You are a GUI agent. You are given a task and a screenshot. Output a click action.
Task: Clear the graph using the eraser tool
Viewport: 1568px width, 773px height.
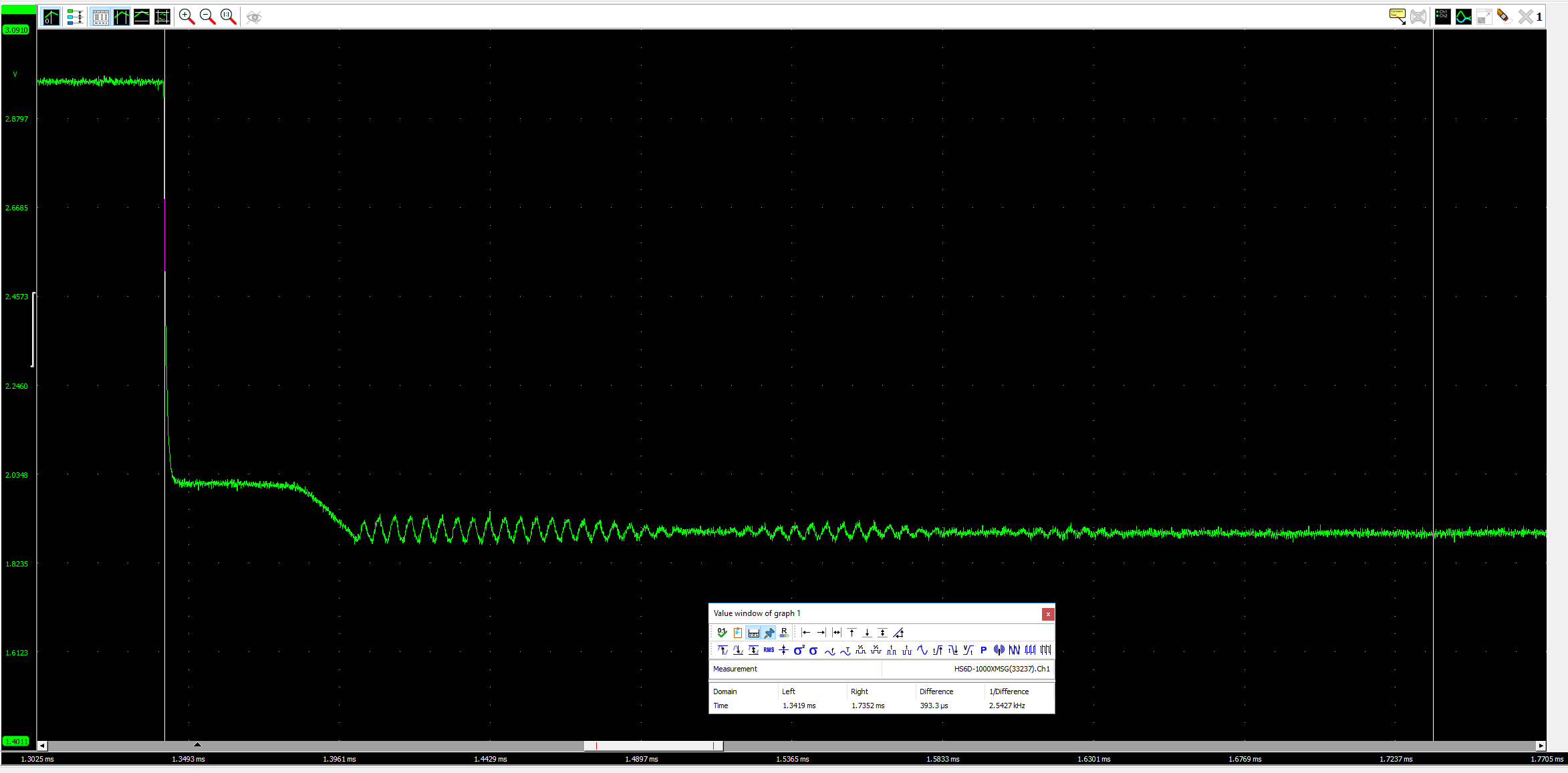(x=1503, y=16)
